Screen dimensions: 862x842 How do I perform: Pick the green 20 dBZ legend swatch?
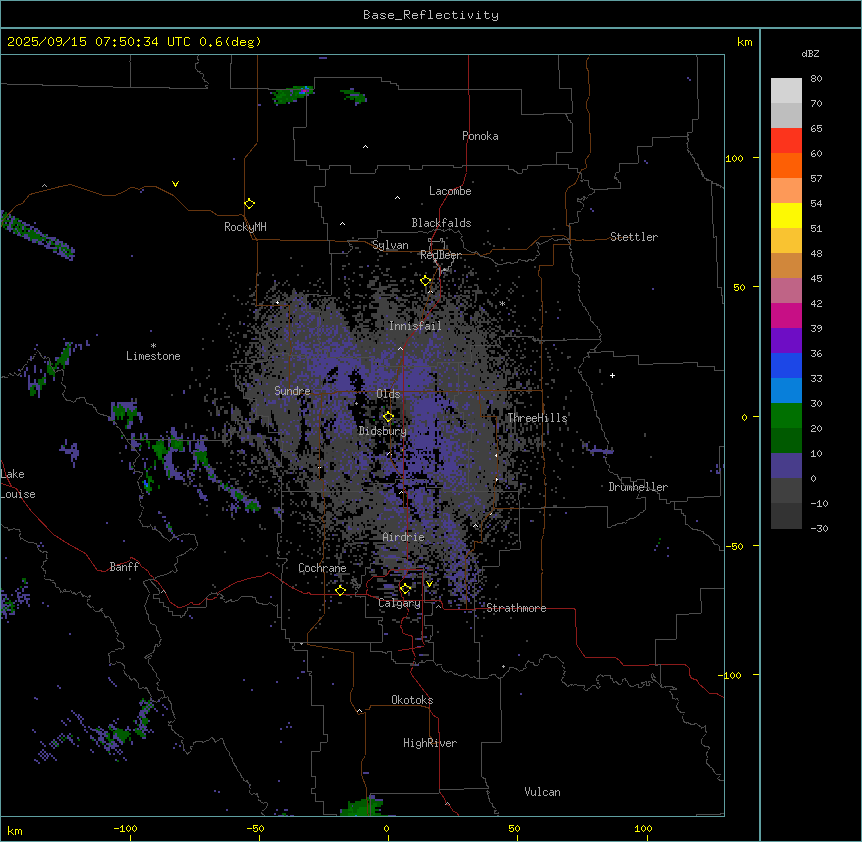pos(786,416)
